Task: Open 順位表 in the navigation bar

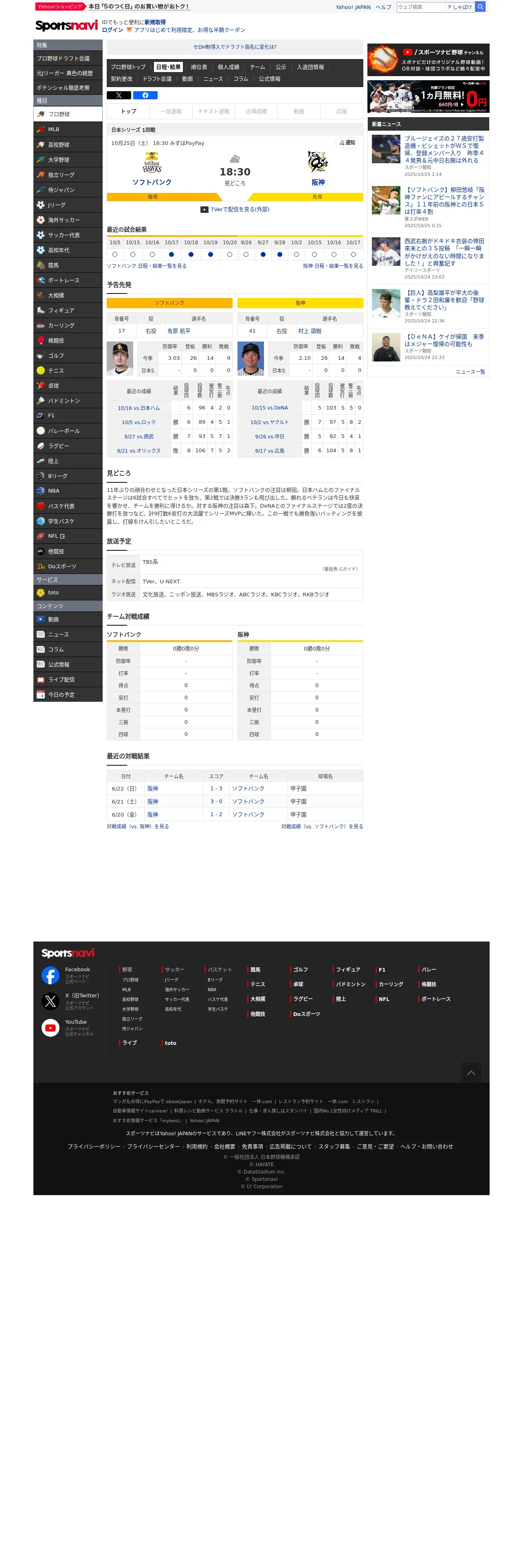Action: tap(199, 67)
